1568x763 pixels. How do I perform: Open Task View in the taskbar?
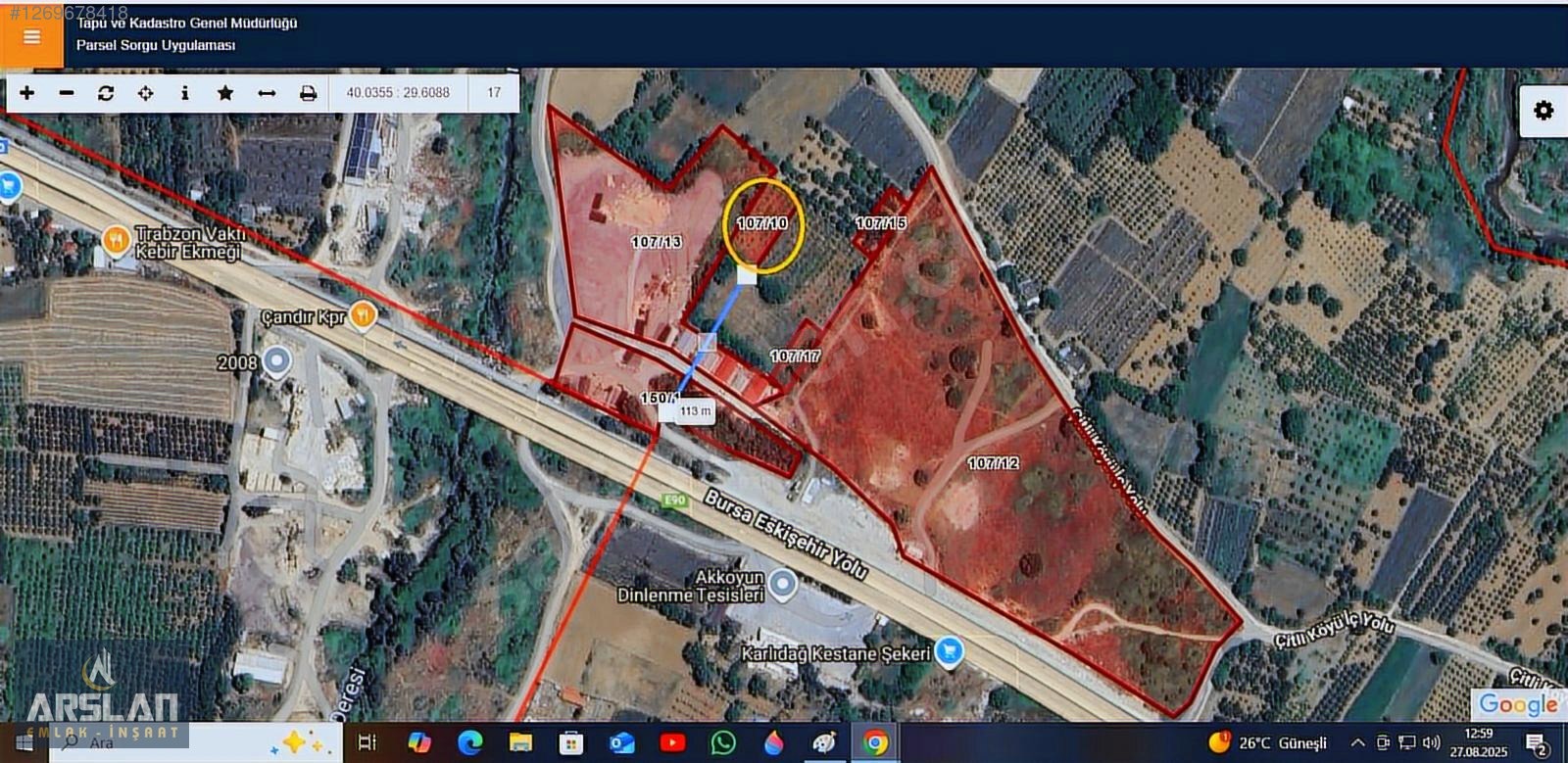[x=367, y=742]
